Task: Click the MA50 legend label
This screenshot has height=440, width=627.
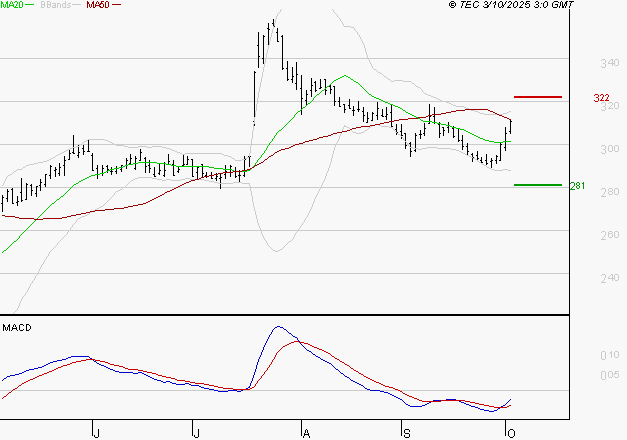Action: pyautogui.click(x=97, y=6)
